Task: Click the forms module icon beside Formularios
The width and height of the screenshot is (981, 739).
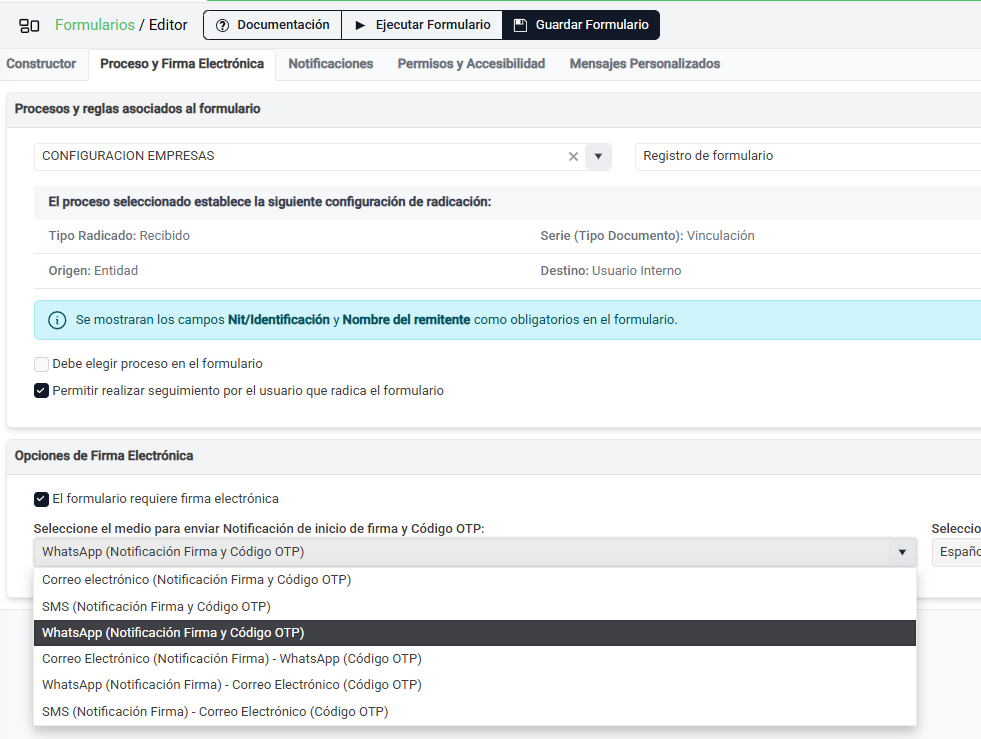Action: pos(30,25)
